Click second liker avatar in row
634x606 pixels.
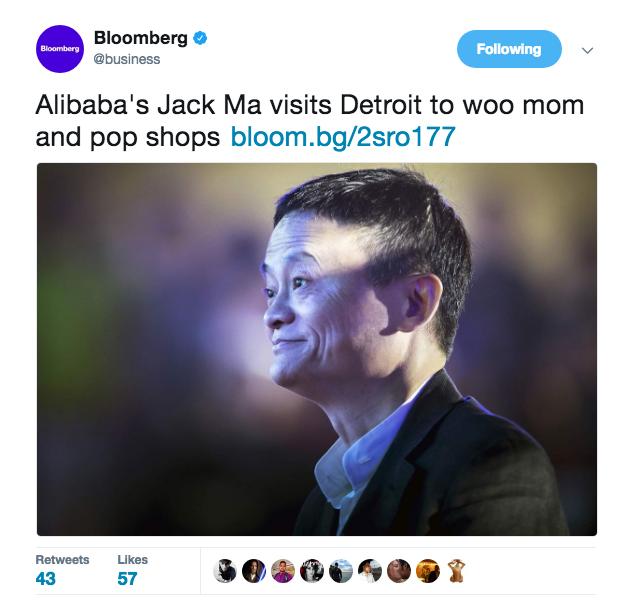pos(254,571)
